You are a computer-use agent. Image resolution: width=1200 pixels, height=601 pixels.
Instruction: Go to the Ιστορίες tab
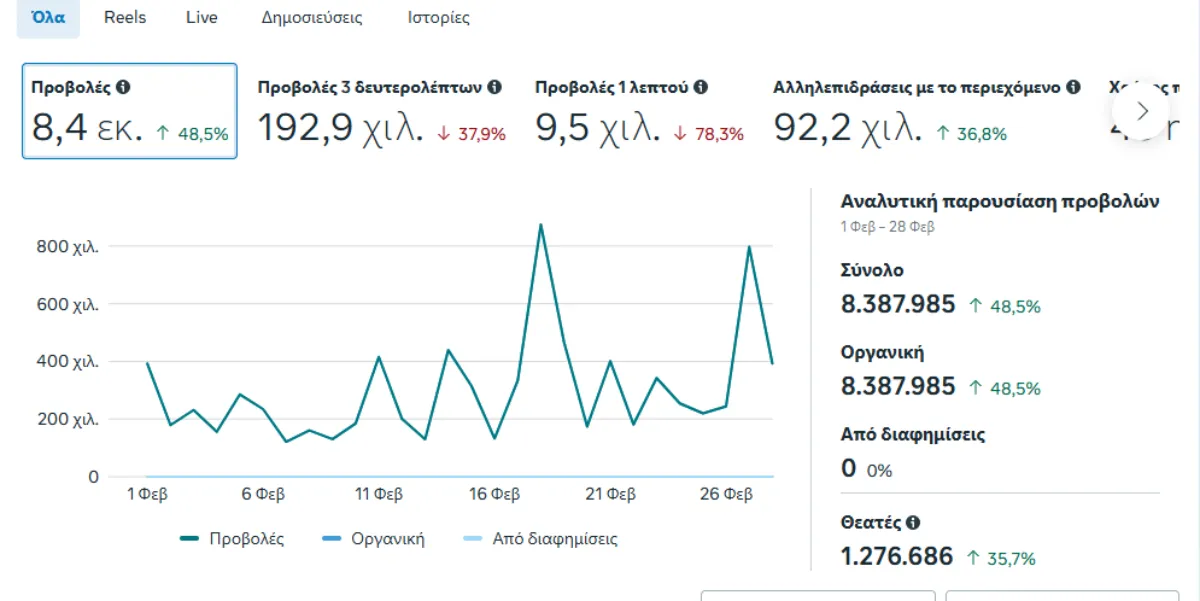point(438,18)
